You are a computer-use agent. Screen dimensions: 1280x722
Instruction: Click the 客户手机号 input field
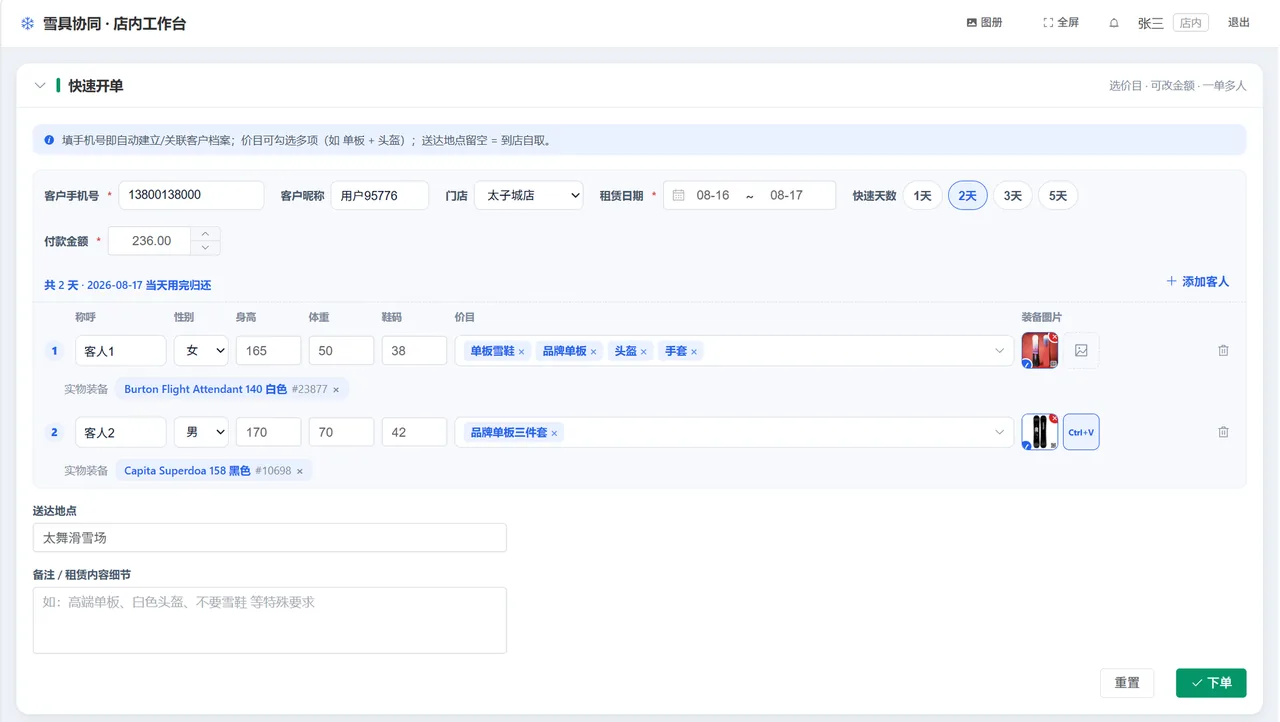(191, 195)
